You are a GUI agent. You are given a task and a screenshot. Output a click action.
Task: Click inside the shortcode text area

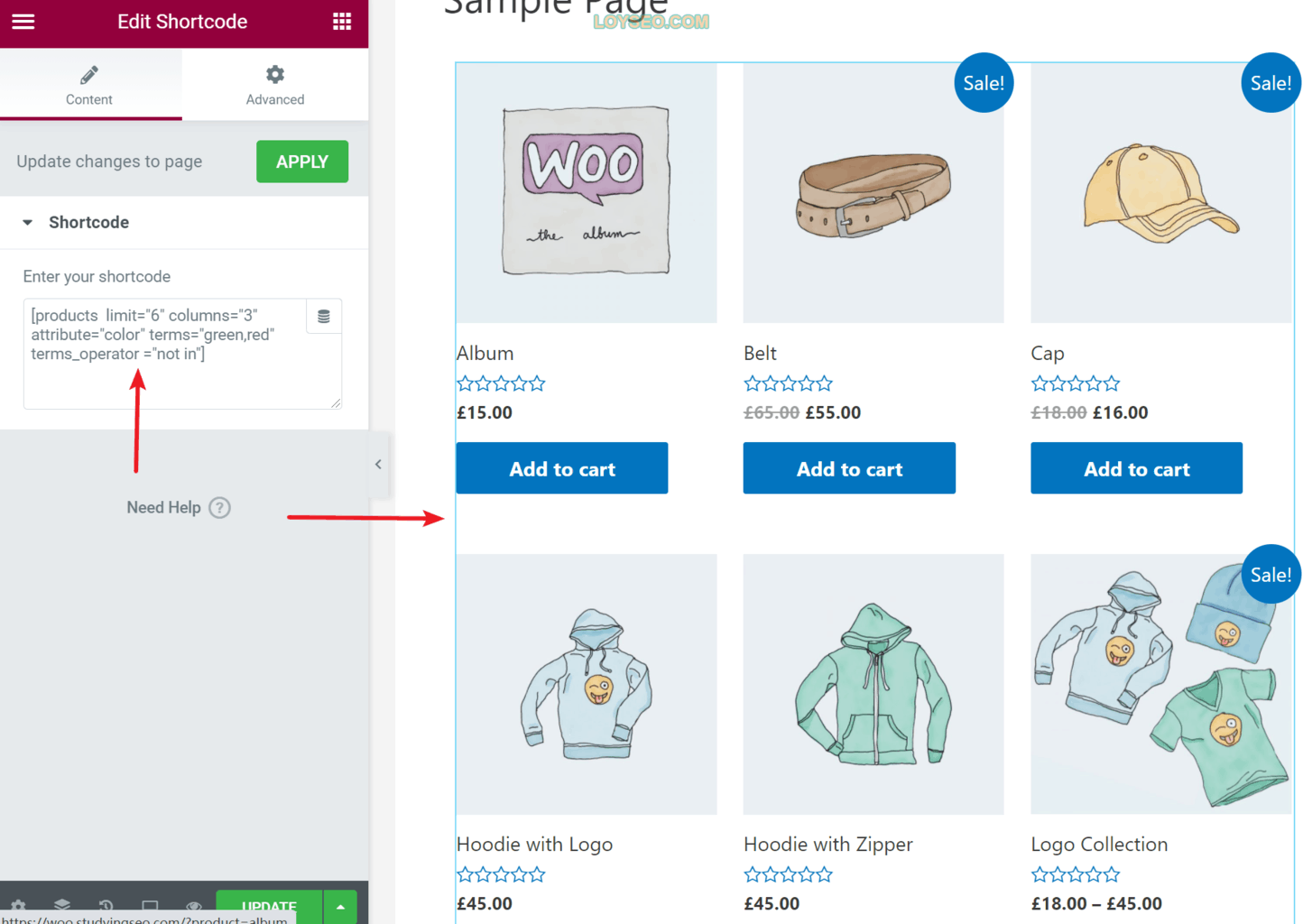166,354
